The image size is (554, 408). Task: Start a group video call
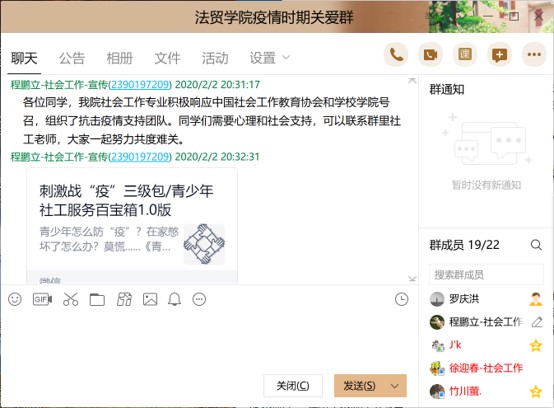point(430,55)
